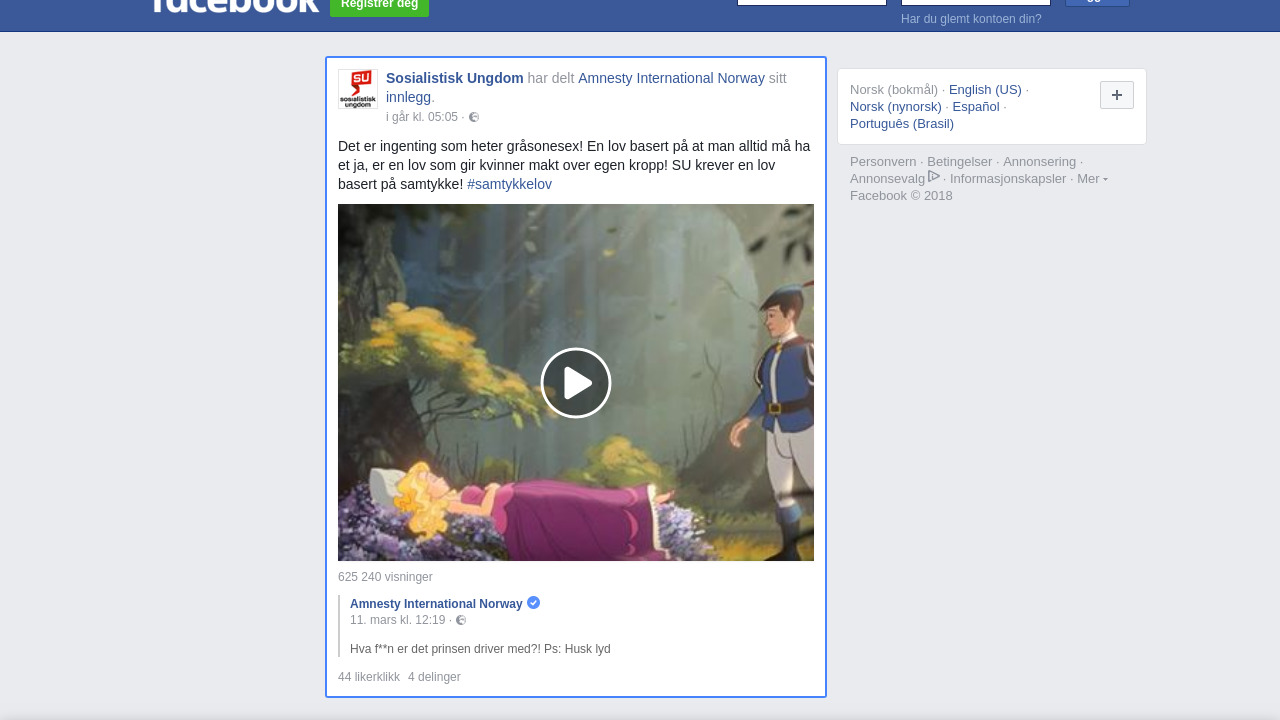The height and width of the screenshot is (720, 1280).
Task: Click the Sosialistisk Ungdom profile picture
Action: click(x=358, y=89)
